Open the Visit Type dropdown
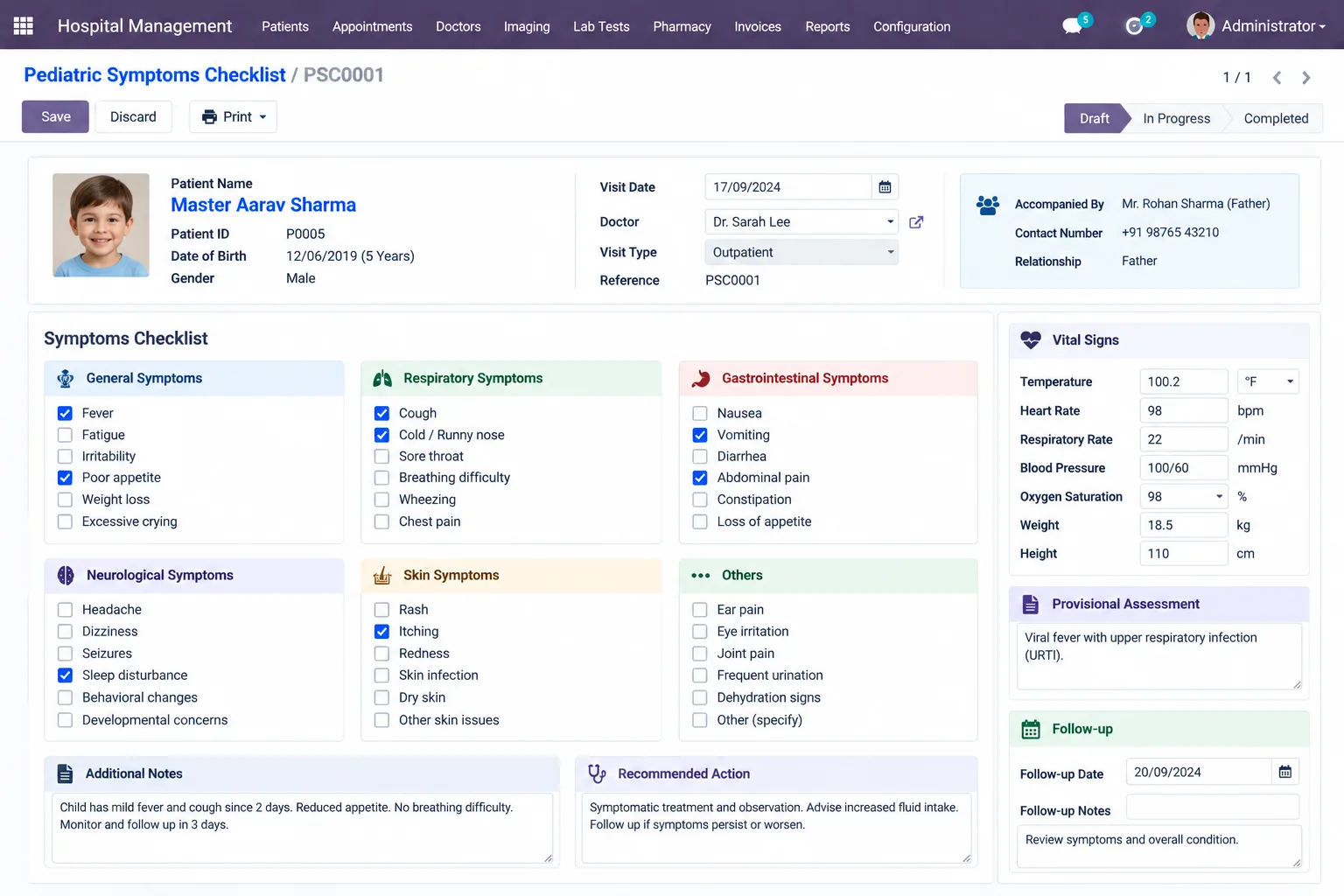 801,252
